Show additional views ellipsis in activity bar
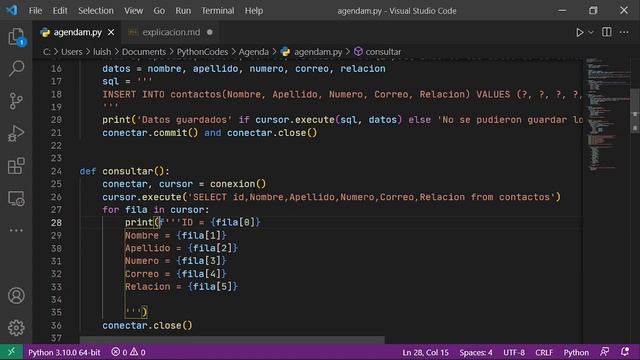Screen dimensions: 640x360 tap(16, 230)
